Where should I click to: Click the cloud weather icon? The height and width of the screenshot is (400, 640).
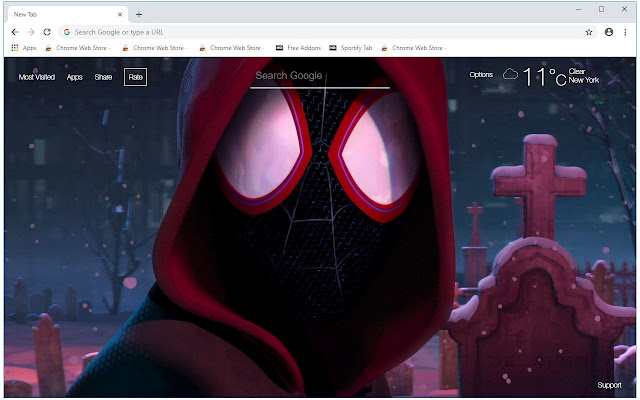click(510, 74)
